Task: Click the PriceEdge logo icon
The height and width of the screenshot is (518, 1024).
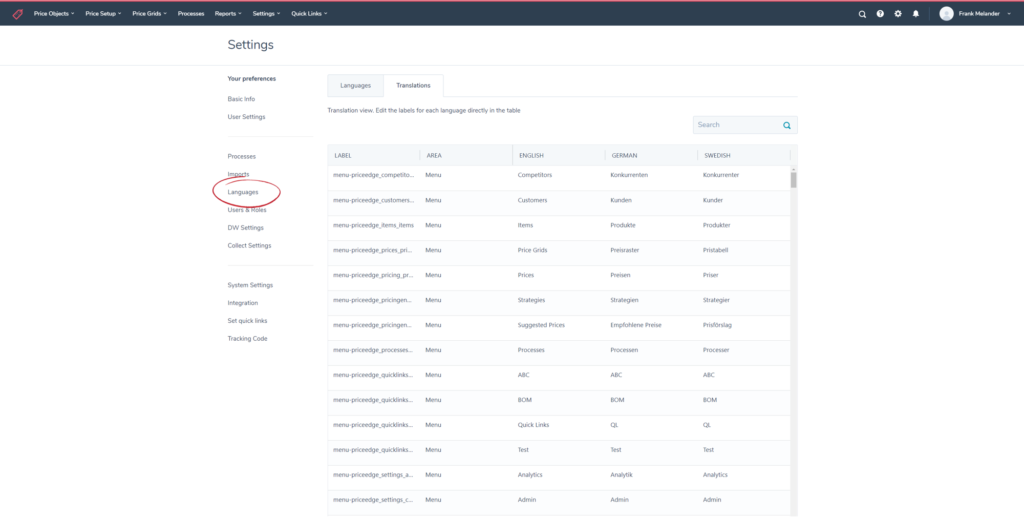Action: pos(17,14)
